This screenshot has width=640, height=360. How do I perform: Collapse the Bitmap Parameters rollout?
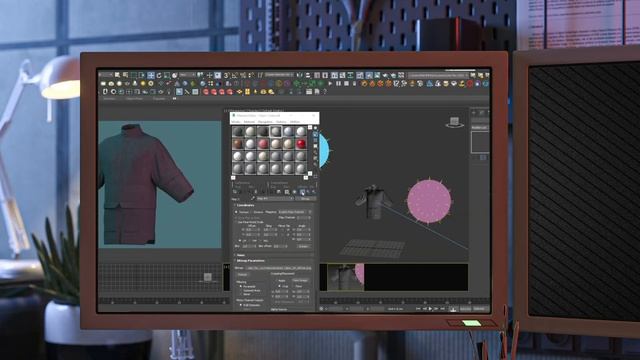tap(251, 261)
